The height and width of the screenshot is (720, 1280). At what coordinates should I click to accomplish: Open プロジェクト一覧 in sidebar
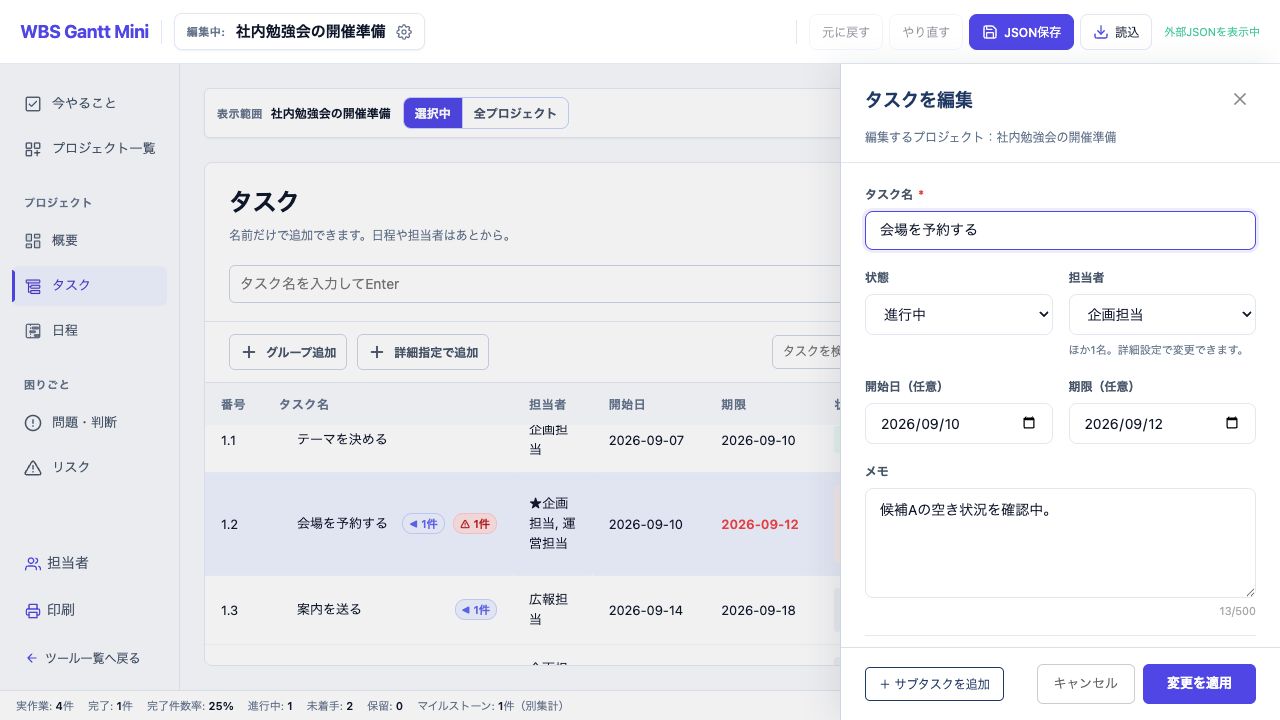[89, 148]
